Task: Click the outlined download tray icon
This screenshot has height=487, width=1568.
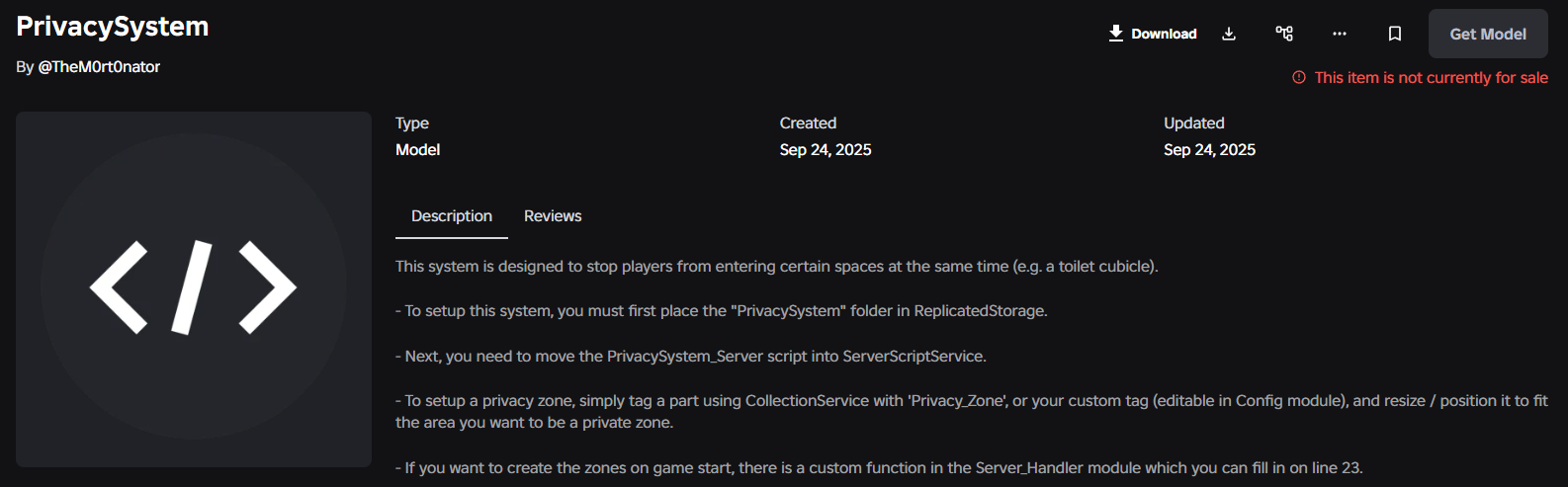Action: point(1229,34)
